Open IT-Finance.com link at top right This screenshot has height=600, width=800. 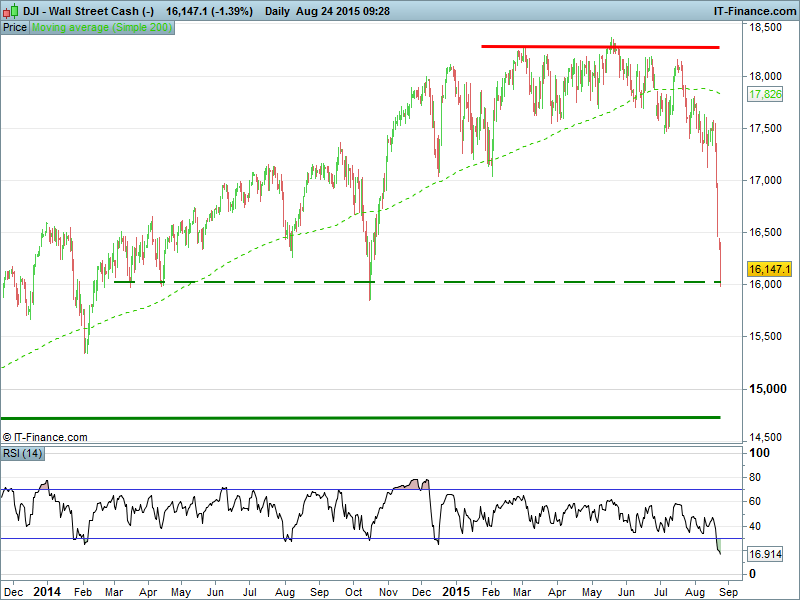pyautogui.click(x=753, y=12)
